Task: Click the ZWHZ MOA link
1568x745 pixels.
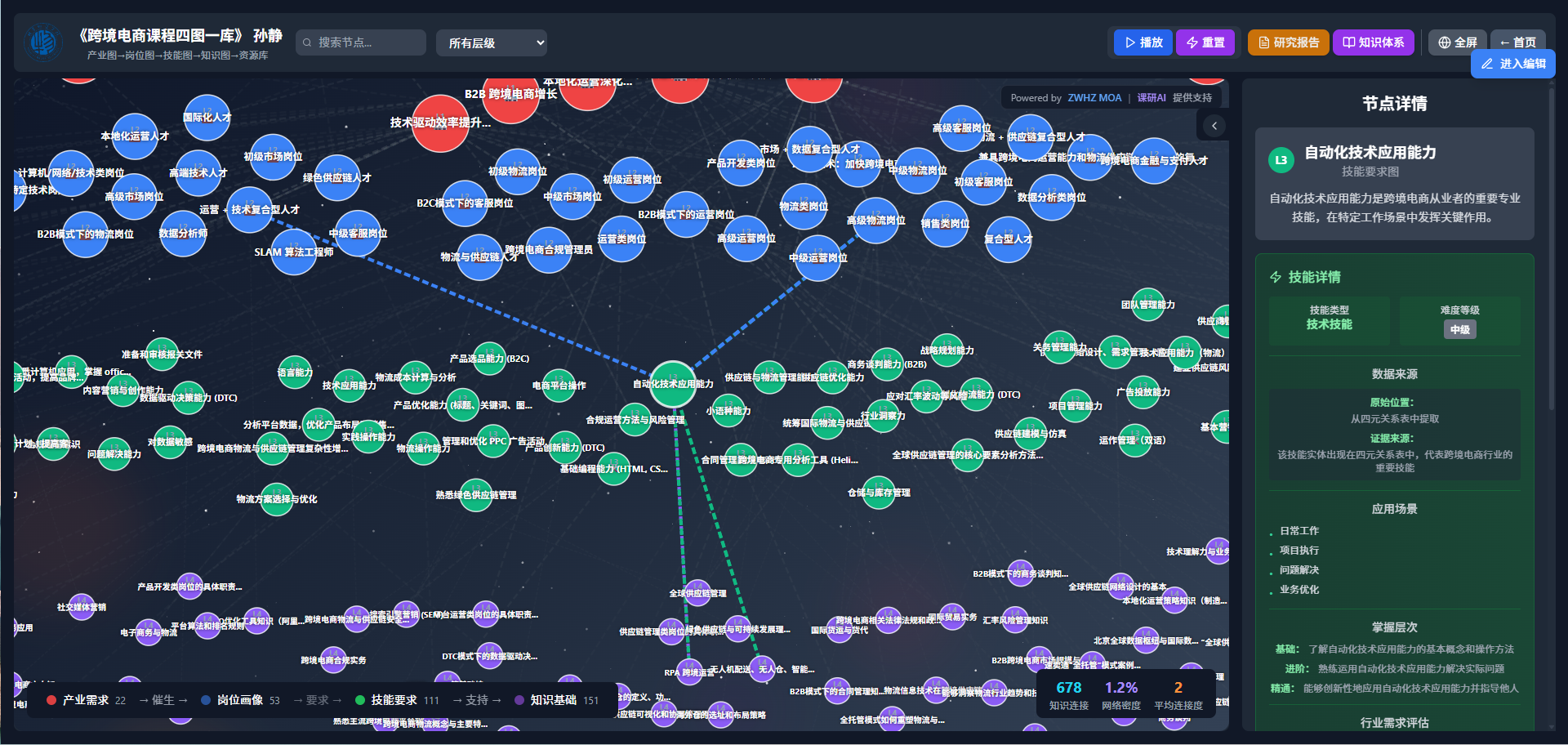Action: click(x=1094, y=98)
